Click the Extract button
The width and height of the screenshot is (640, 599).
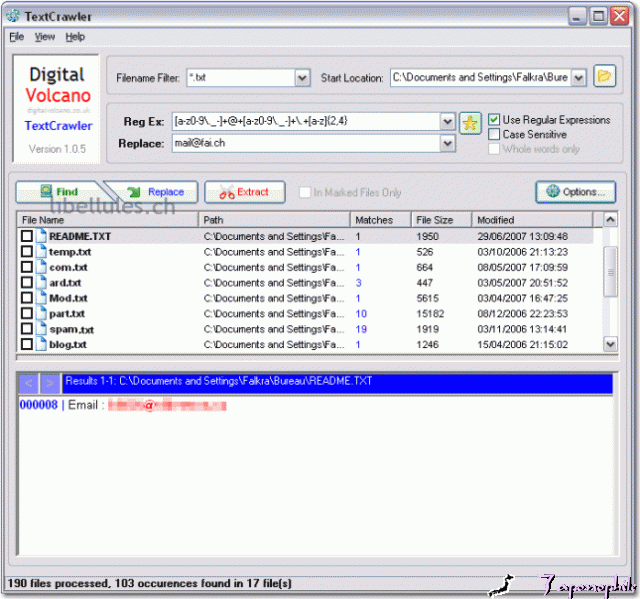pyautogui.click(x=244, y=192)
